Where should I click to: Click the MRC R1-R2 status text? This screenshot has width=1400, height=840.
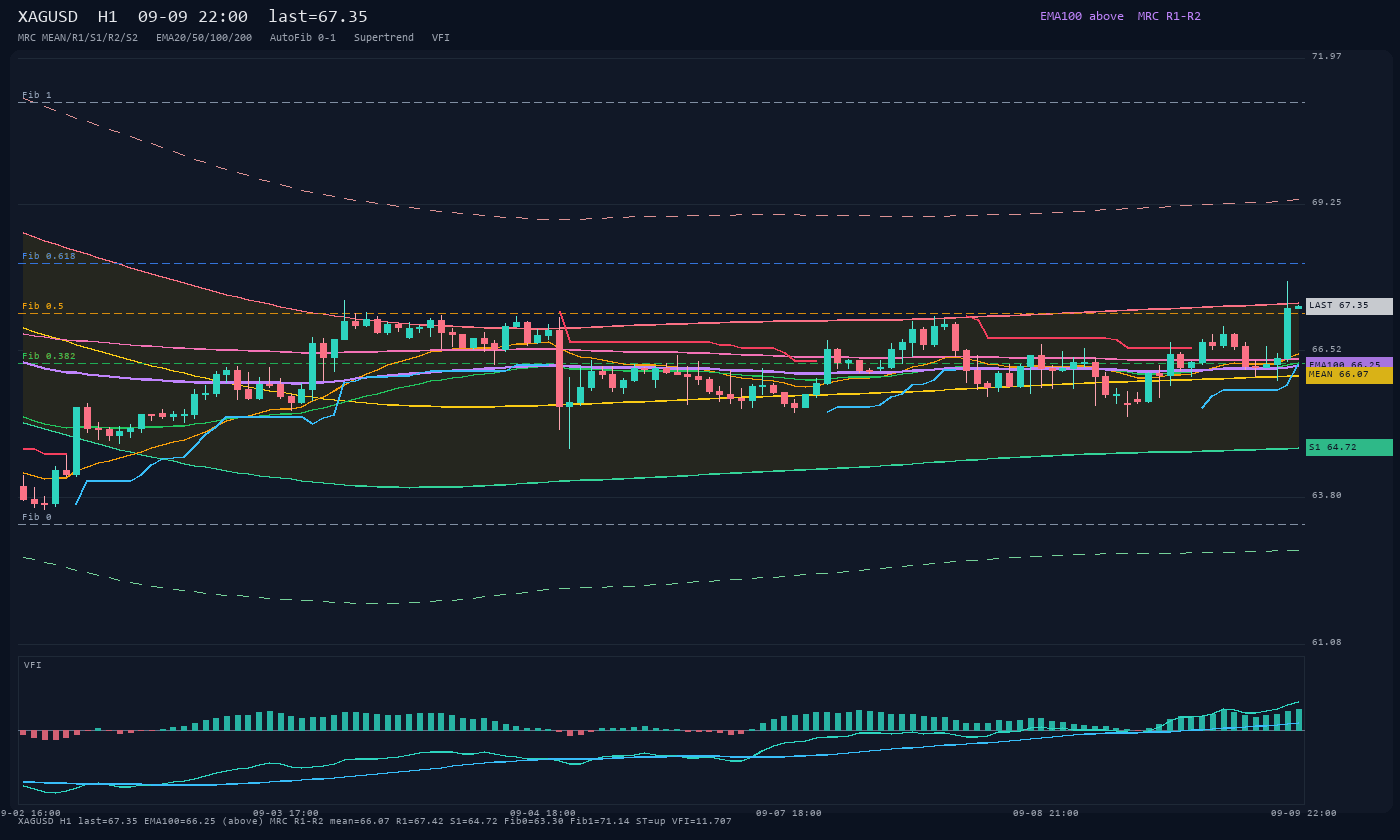pyautogui.click(x=1169, y=16)
